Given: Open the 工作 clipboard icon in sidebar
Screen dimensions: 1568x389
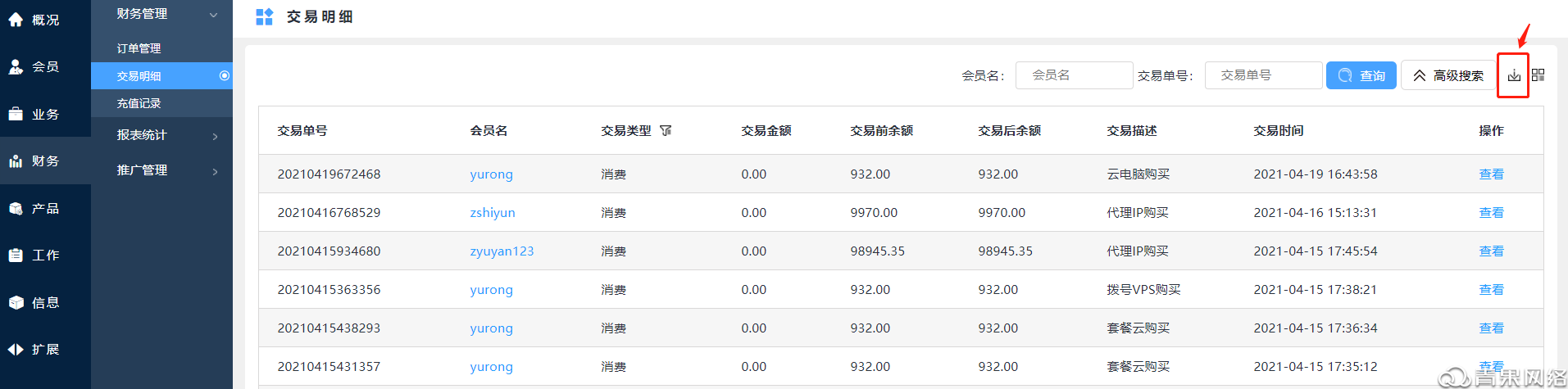Looking at the screenshot, I should tap(16, 256).
